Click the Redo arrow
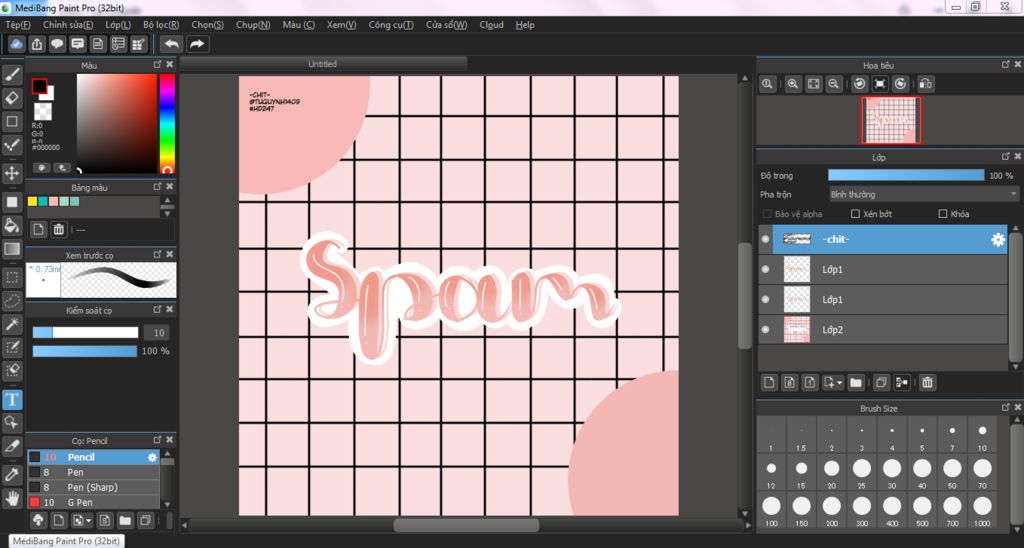The width and height of the screenshot is (1024, 548). [197, 44]
